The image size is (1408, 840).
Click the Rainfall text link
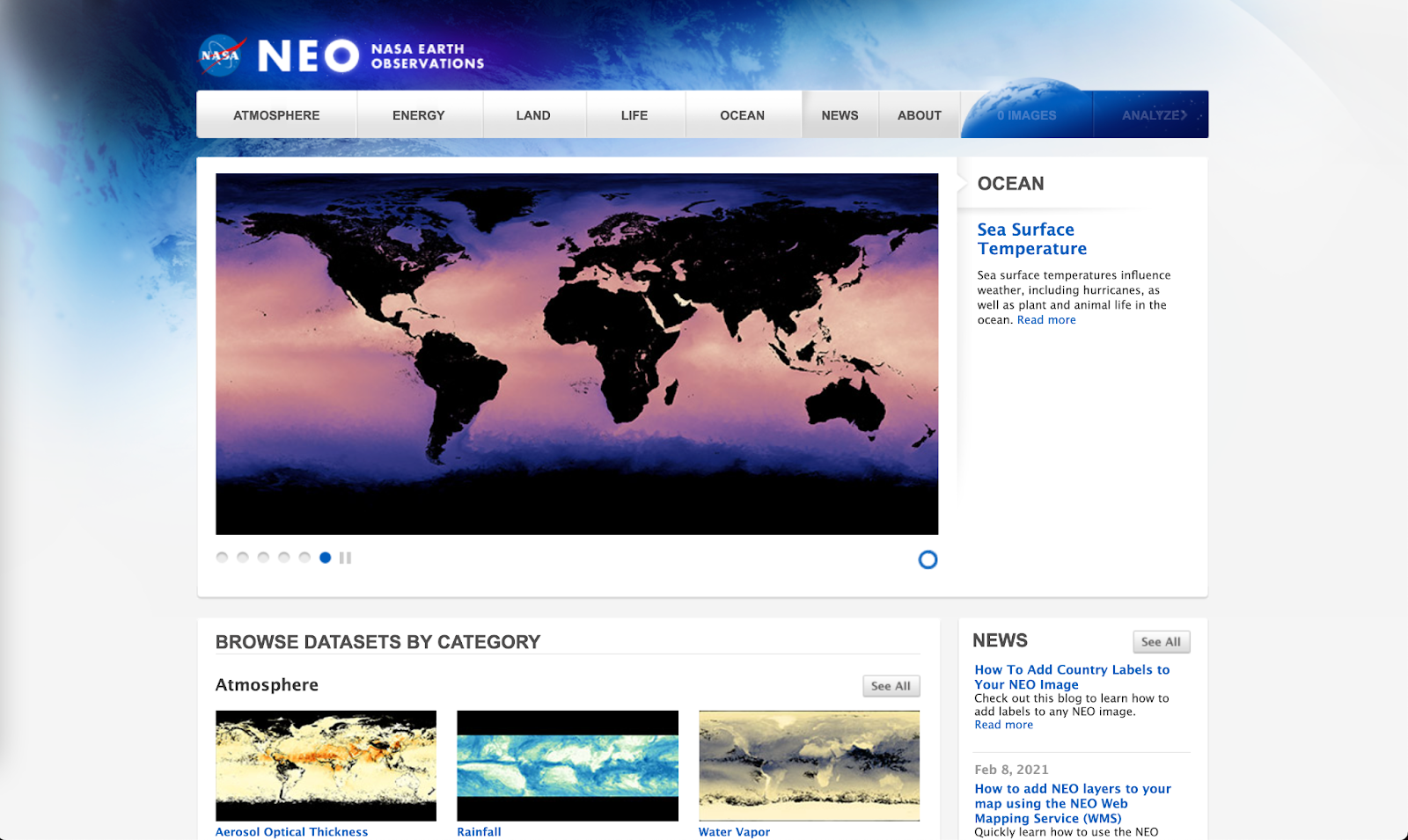pyautogui.click(x=479, y=832)
